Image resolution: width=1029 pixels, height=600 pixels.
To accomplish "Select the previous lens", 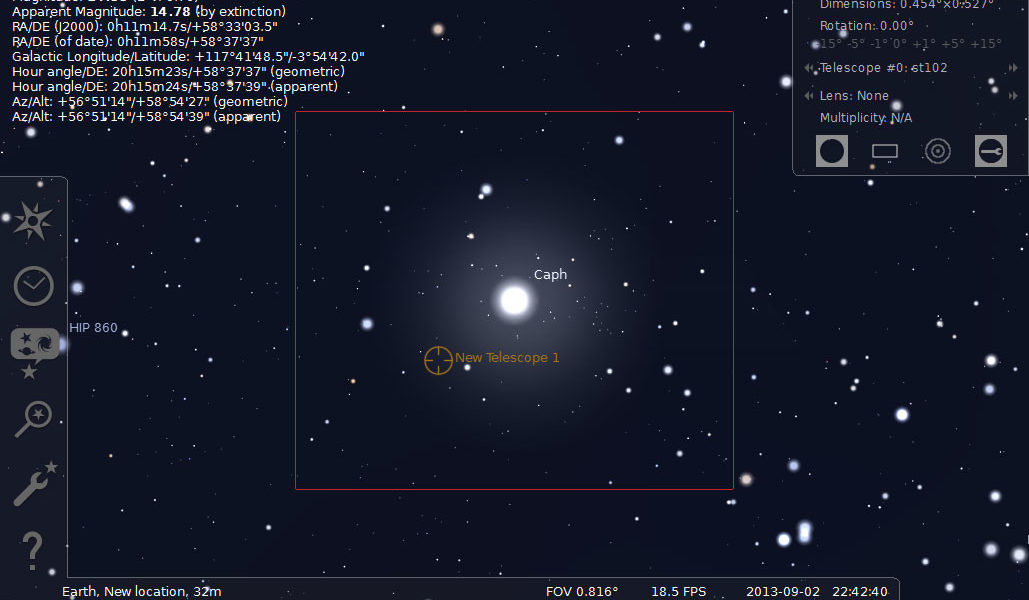I will click(x=809, y=96).
